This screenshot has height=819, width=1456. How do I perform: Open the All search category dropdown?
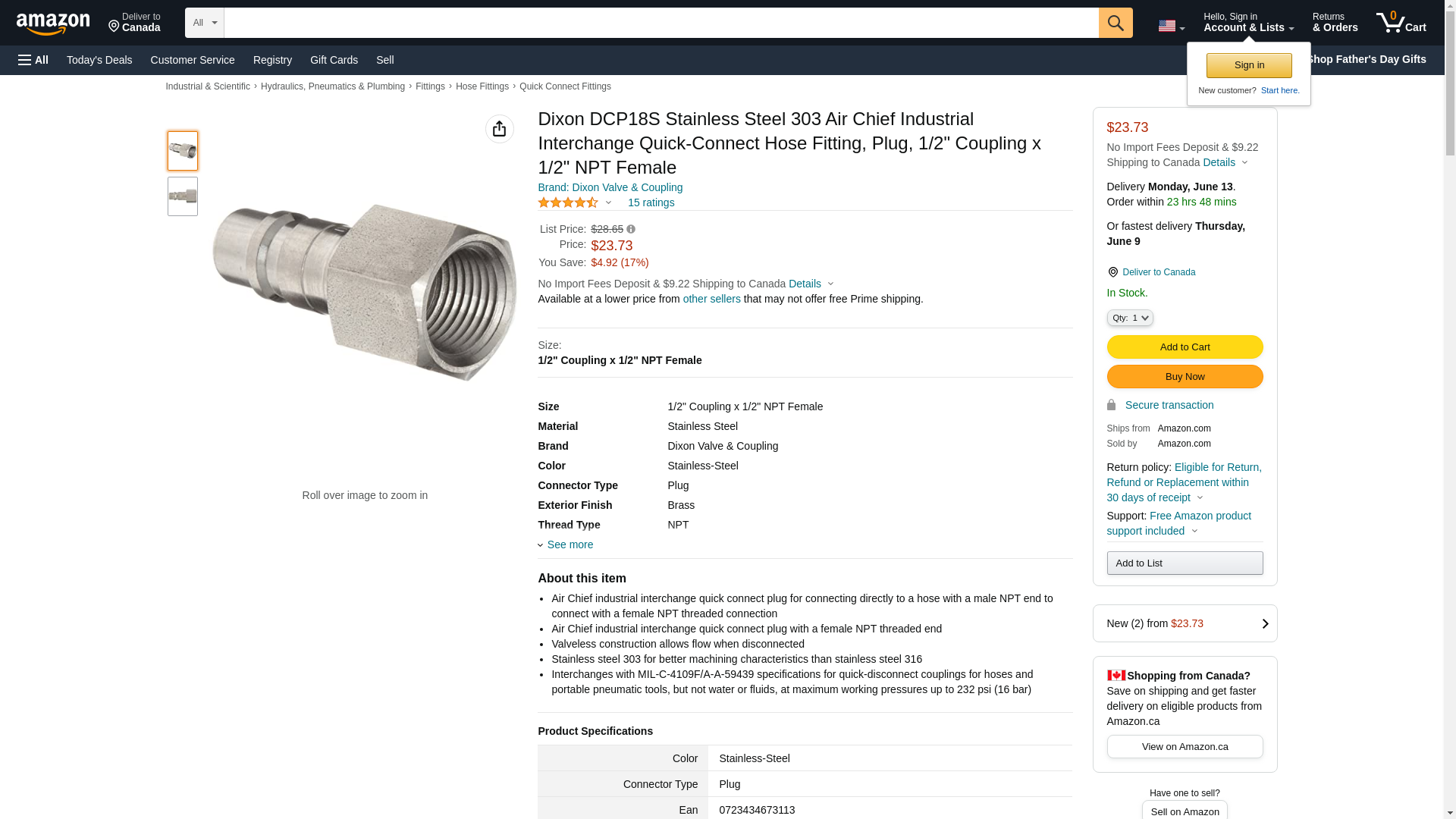coord(205,23)
